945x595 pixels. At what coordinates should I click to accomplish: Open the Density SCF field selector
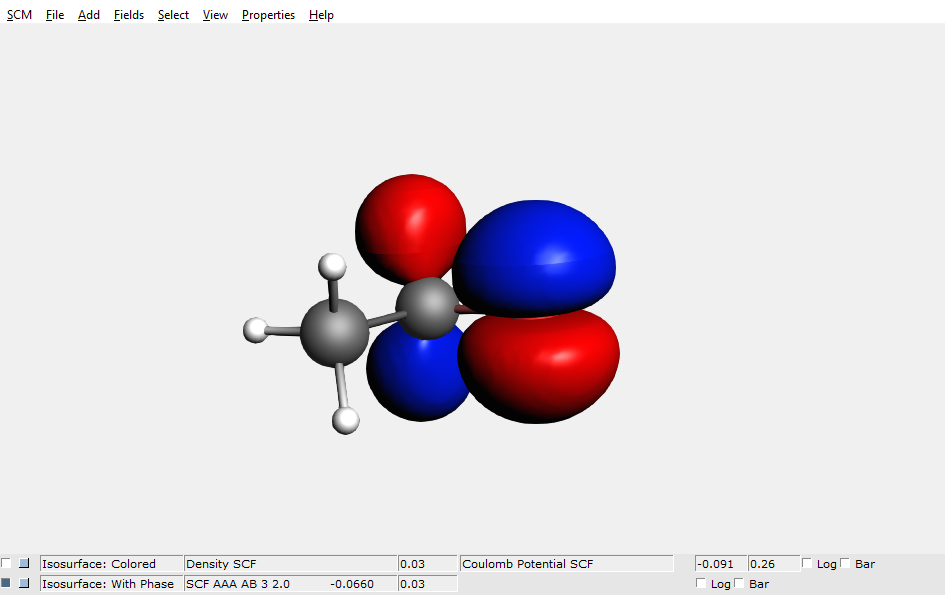coord(290,563)
